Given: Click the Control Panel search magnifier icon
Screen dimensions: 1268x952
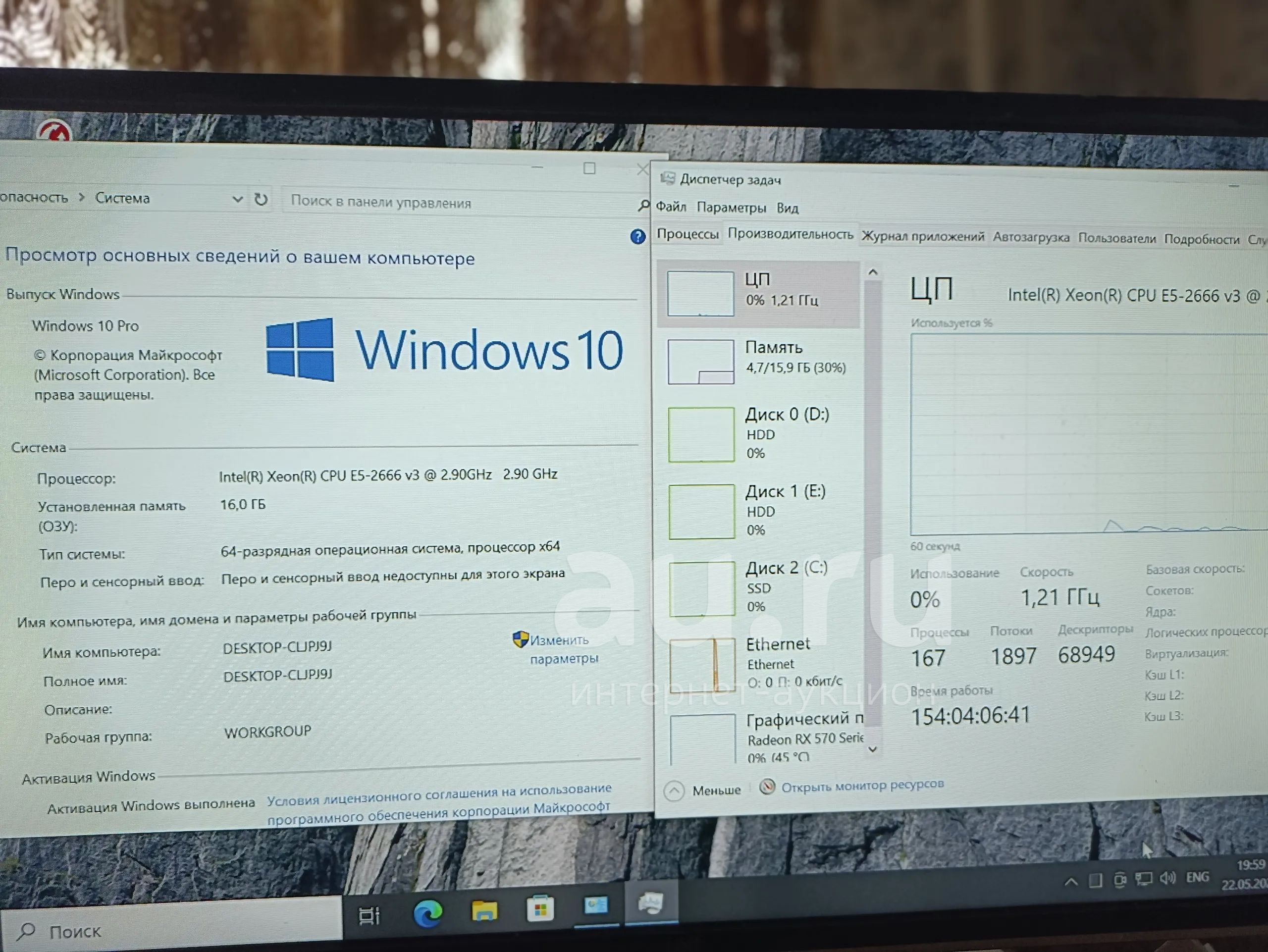Looking at the screenshot, I should (643, 205).
